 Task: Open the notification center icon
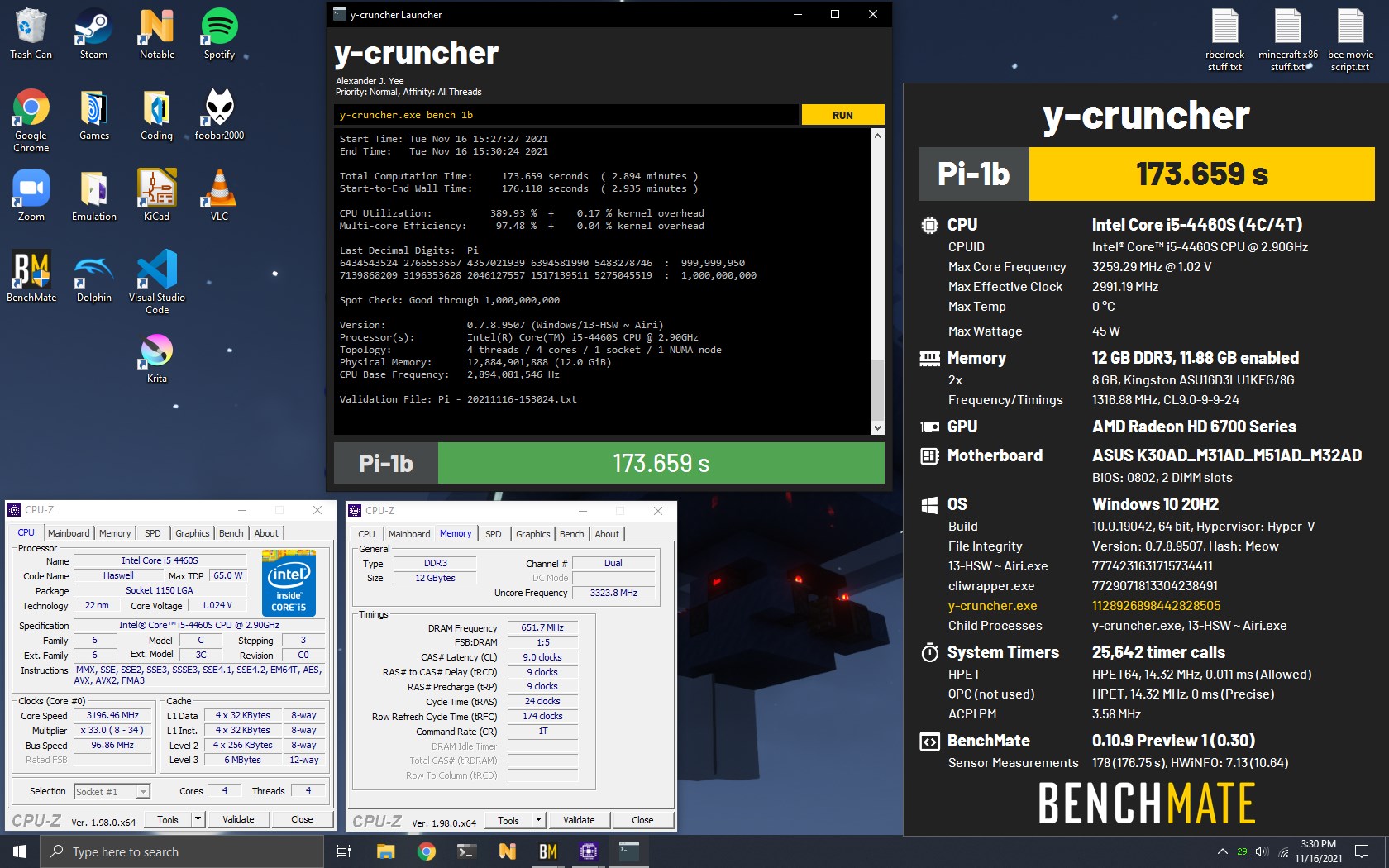(x=1361, y=851)
